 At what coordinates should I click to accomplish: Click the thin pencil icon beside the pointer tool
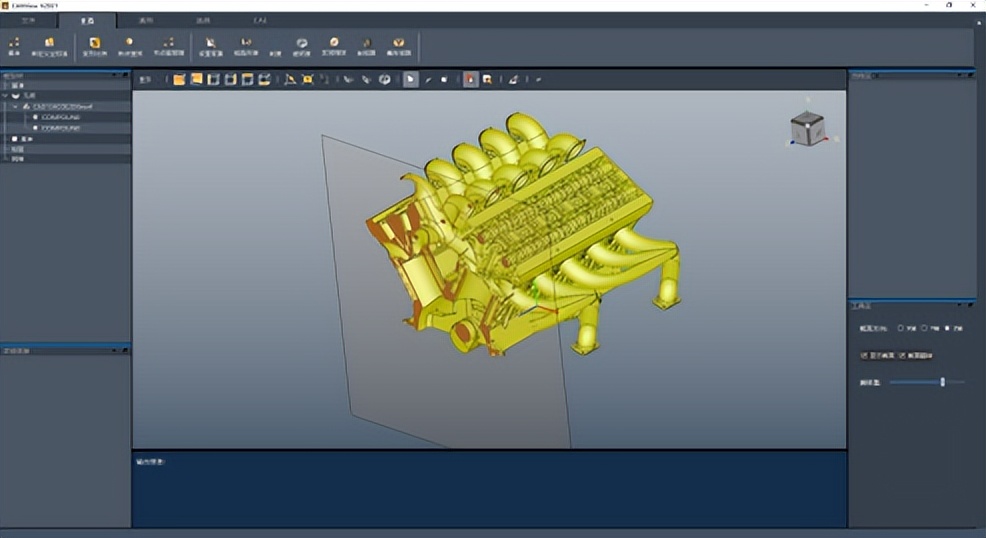point(428,80)
